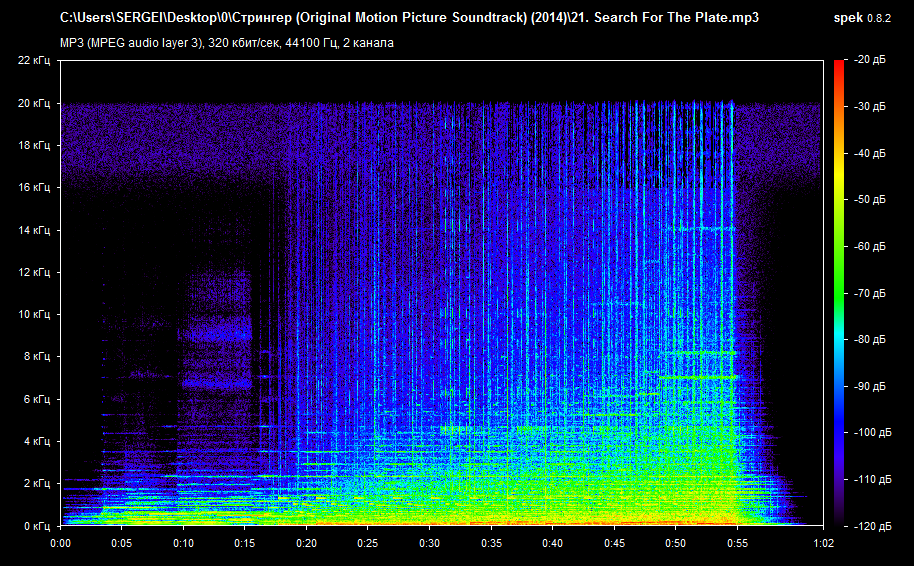Click the MP3 codec info line
The width and height of the screenshot is (914, 566).
227,43
